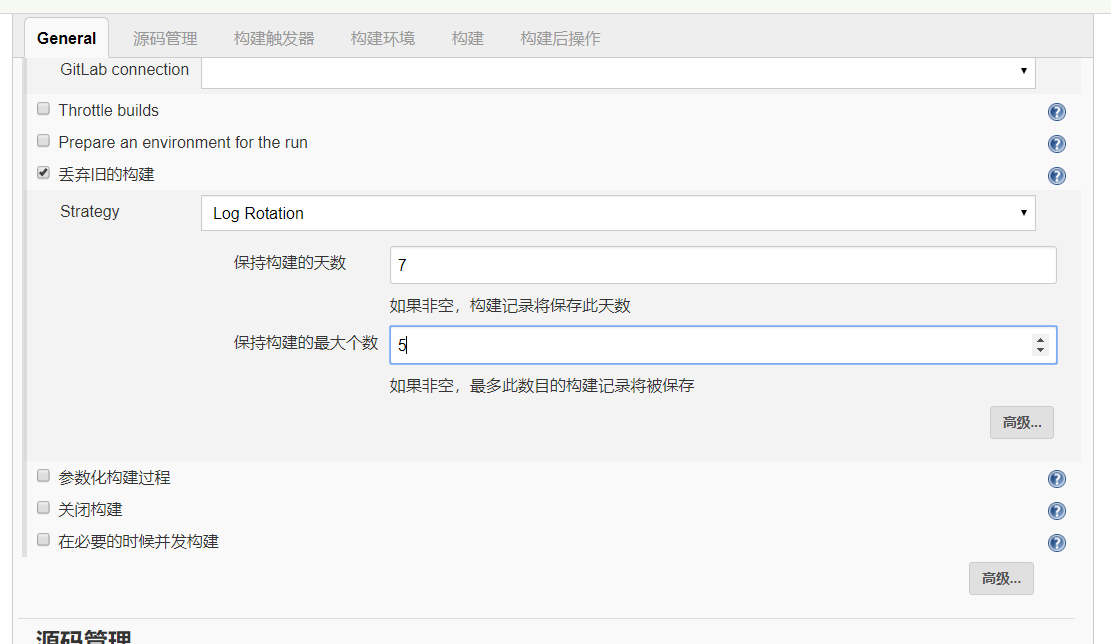Open help for 参数化构建过程 option

1057,479
